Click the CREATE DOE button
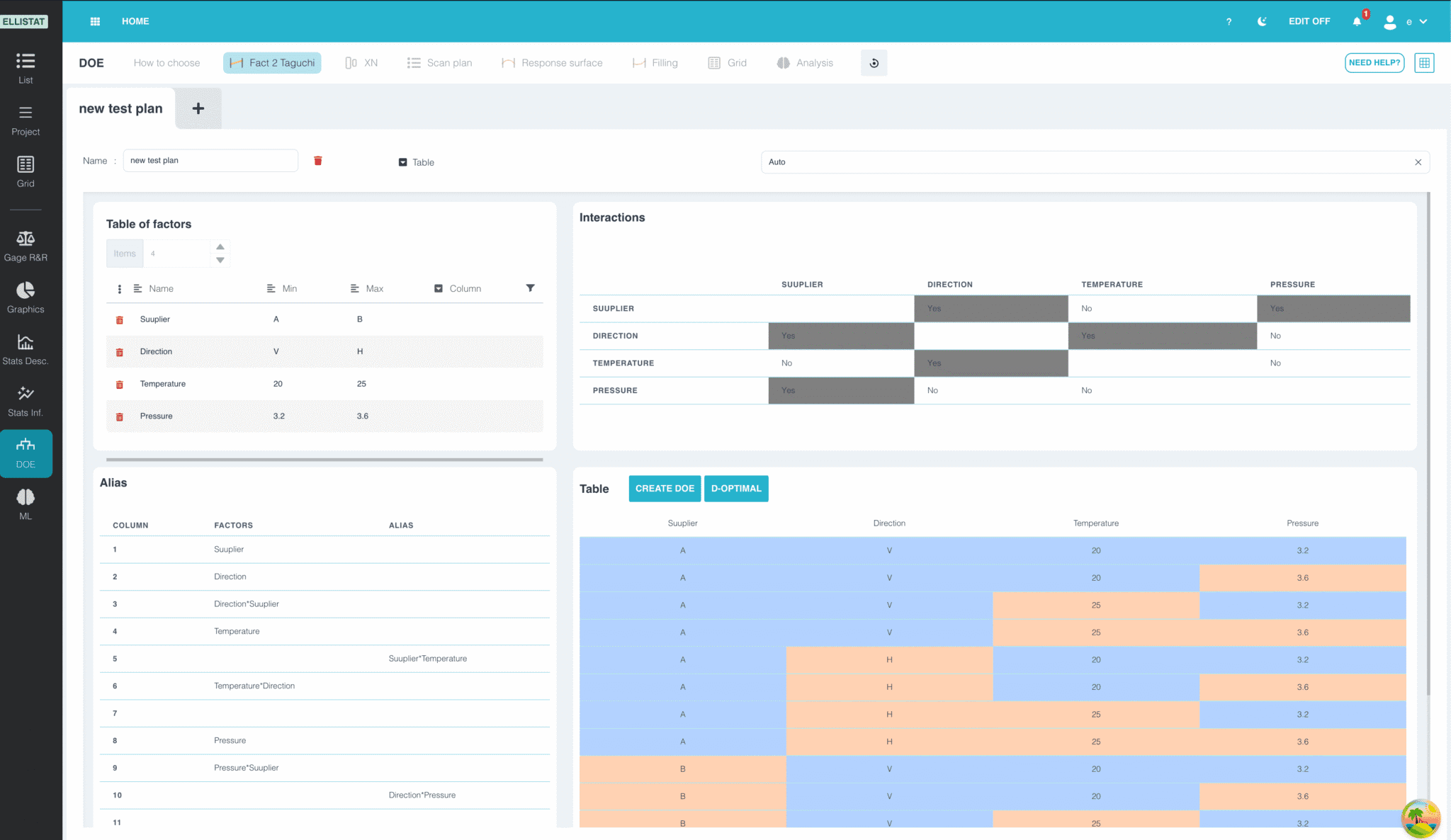This screenshot has width=1451, height=840. [x=665, y=489]
